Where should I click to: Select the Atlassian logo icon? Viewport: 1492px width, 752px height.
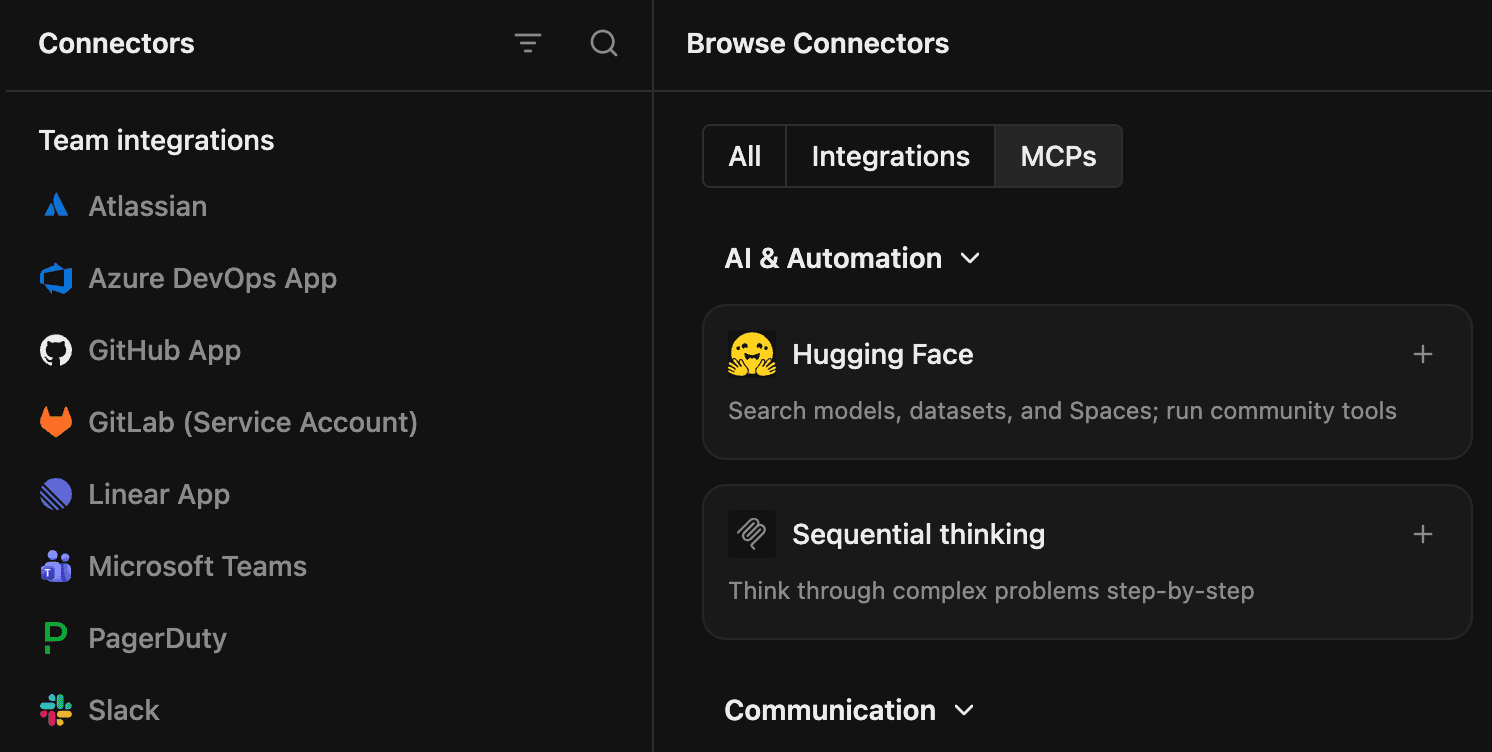[x=56, y=206]
